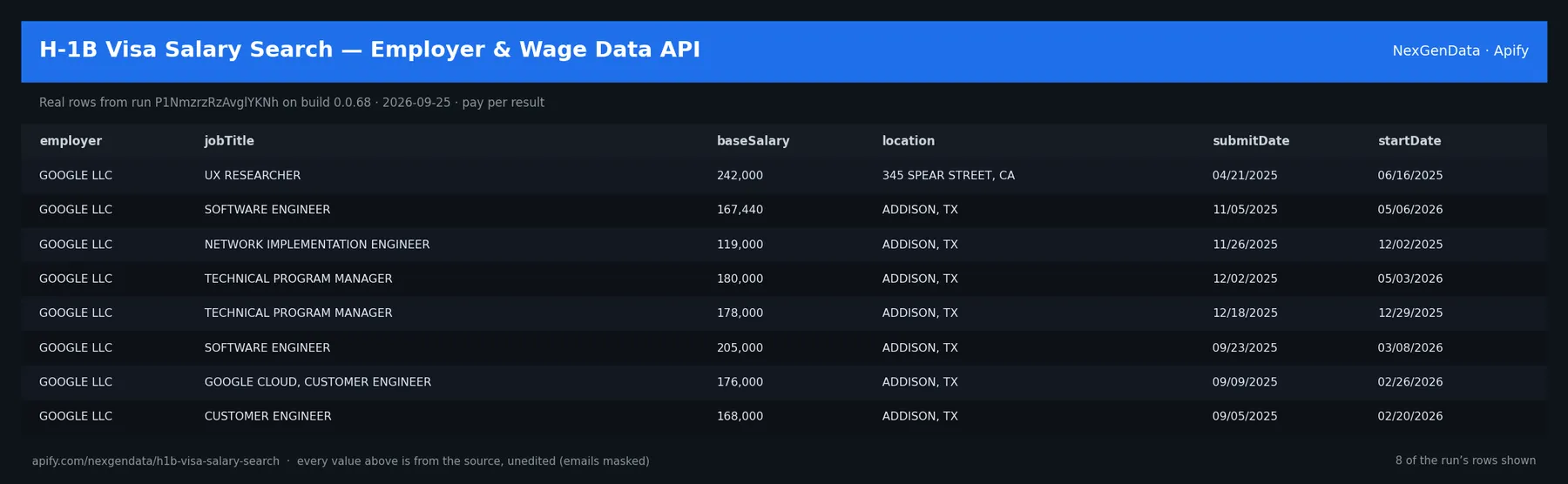Click the submitDate column header
This screenshot has width=1568, height=484.
coord(1251,141)
